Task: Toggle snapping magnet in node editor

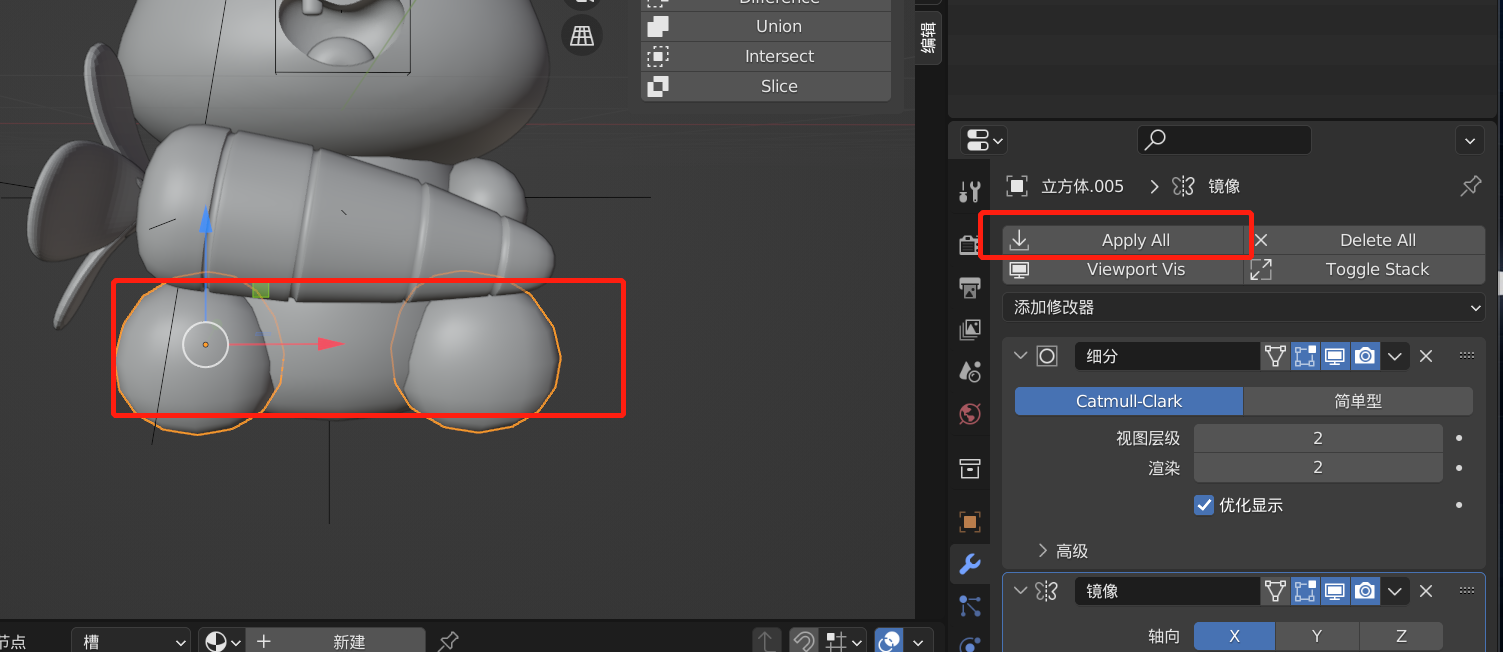Action: pyautogui.click(x=802, y=641)
